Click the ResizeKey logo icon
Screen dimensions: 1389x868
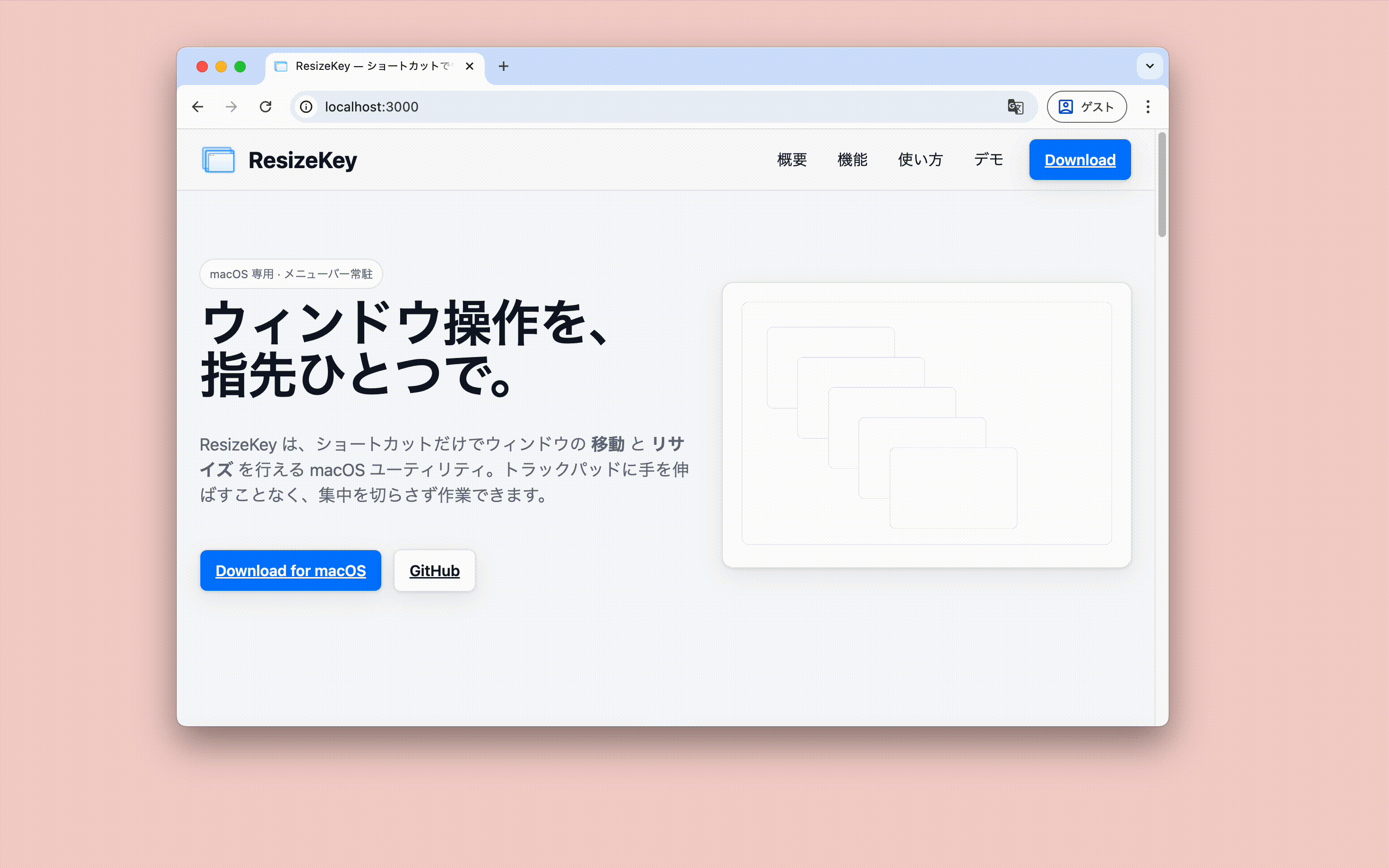[x=218, y=160]
